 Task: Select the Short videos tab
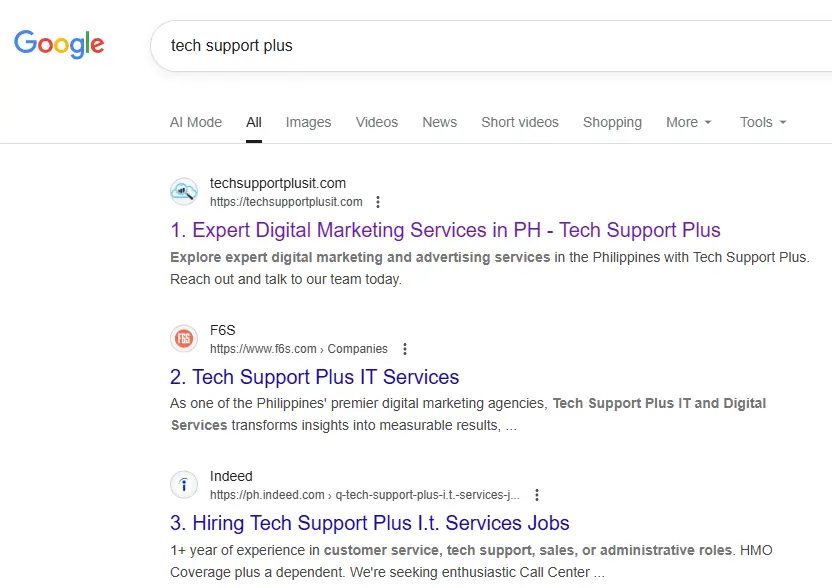click(x=520, y=122)
